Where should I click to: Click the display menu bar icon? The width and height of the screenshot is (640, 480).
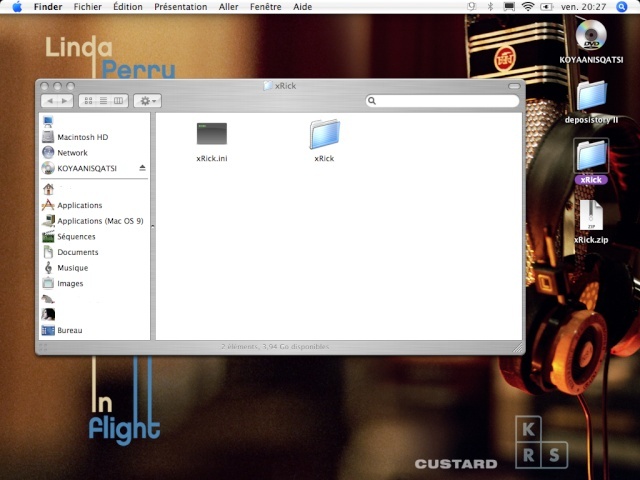pyautogui.click(x=509, y=7)
